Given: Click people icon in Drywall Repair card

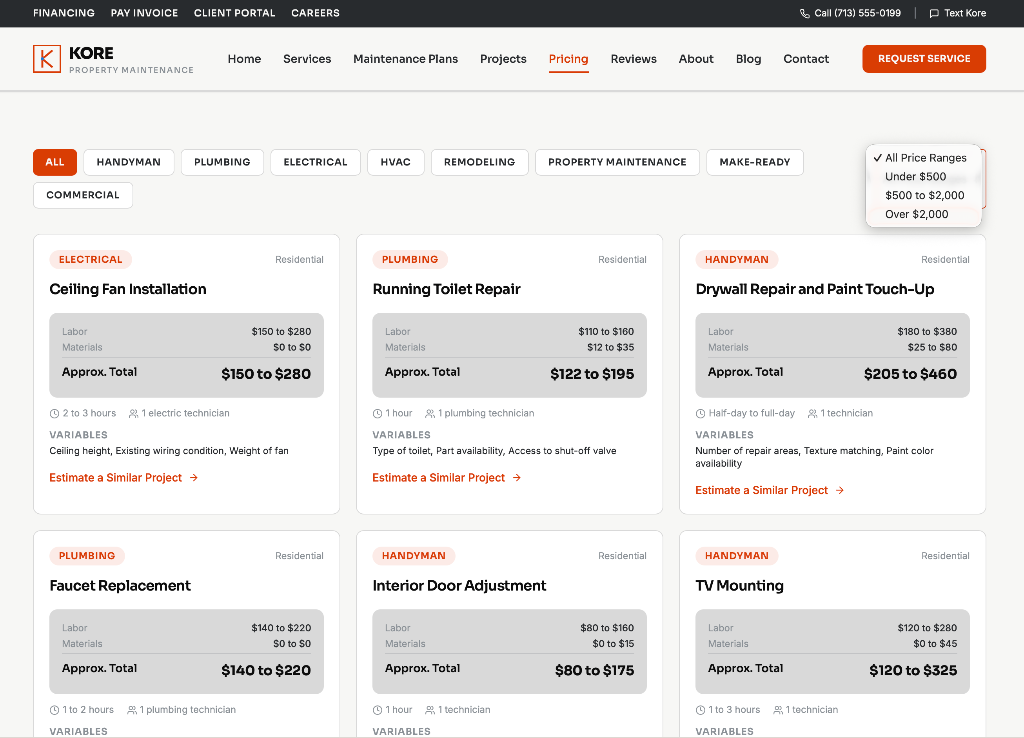Looking at the screenshot, I should (x=812, y=413).
